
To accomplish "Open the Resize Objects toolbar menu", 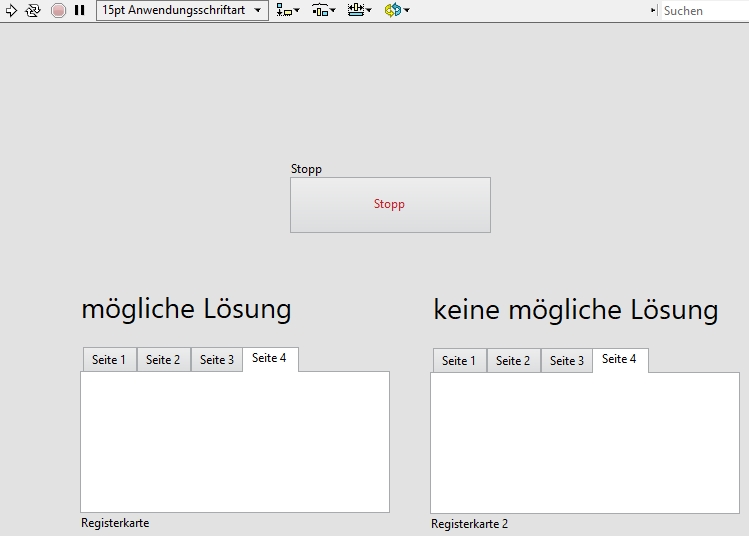I will (x=359, y=10).
